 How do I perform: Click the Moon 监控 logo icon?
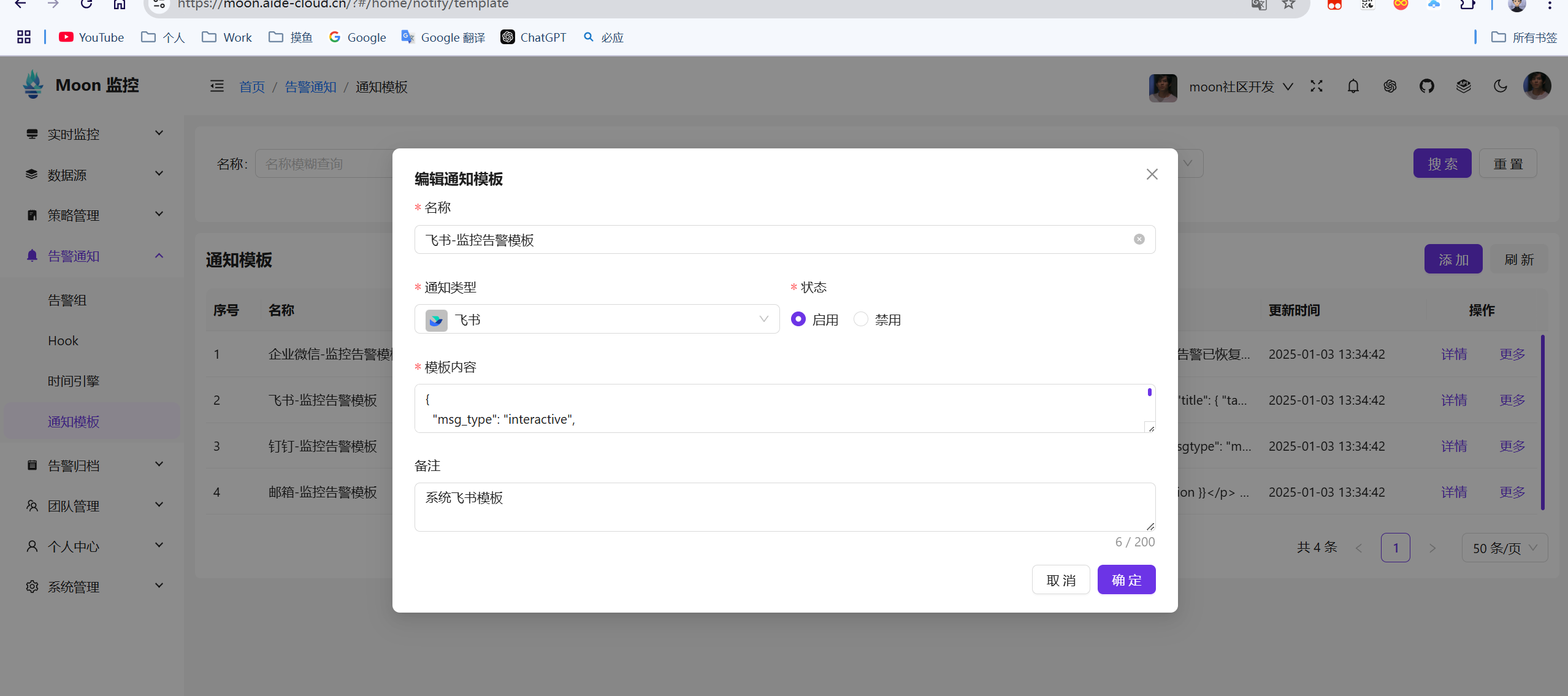[x=33, y=85]
